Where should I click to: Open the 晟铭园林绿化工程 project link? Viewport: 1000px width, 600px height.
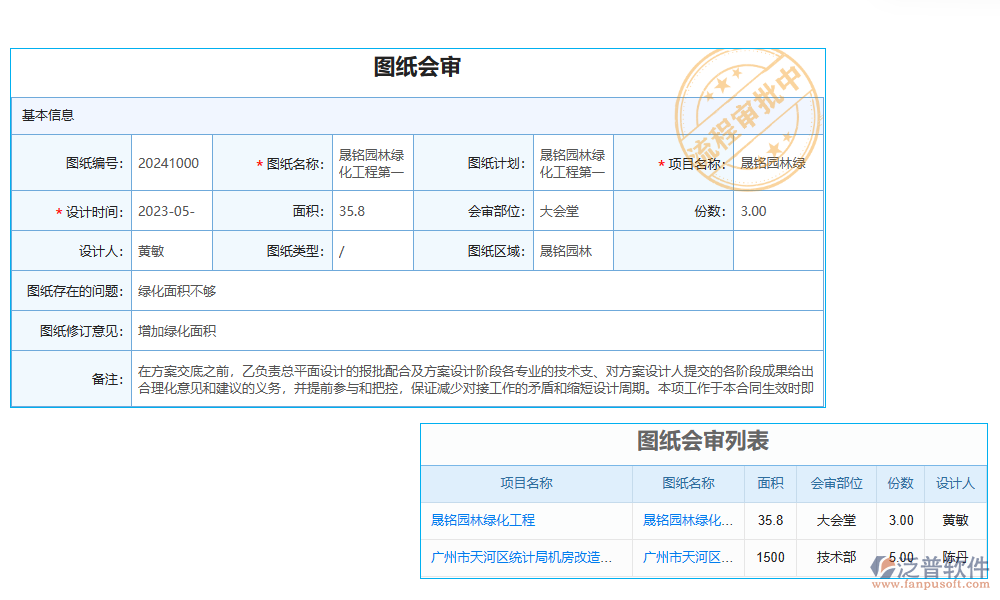pyautogui.click(x=483, y=520)
